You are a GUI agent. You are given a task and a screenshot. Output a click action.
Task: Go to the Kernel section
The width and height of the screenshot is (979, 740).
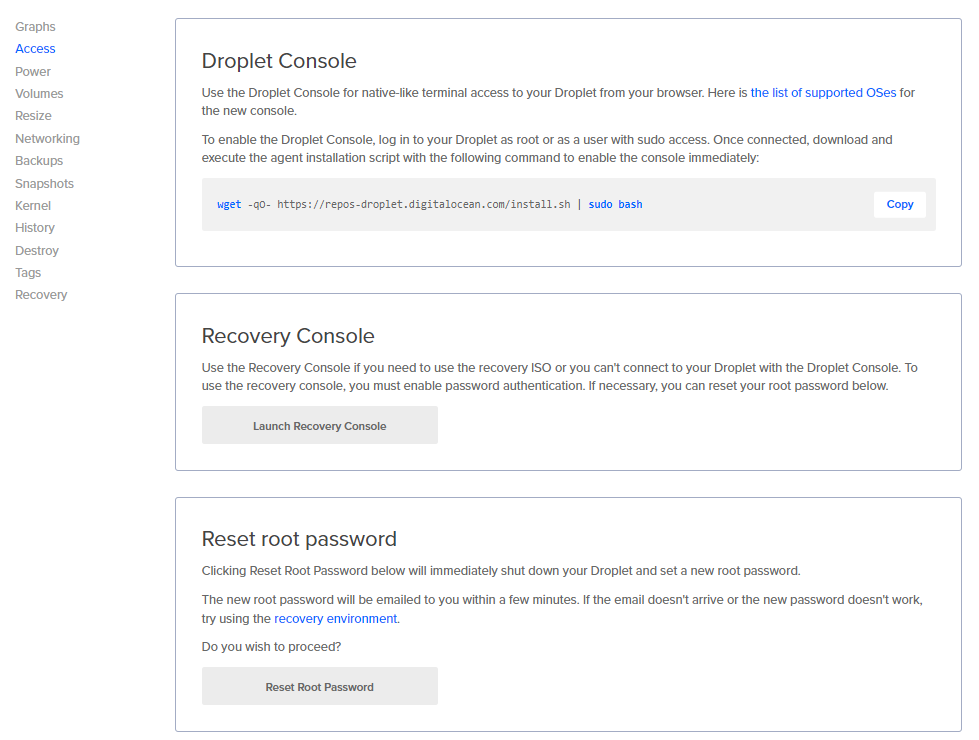(x=33, y=206)
